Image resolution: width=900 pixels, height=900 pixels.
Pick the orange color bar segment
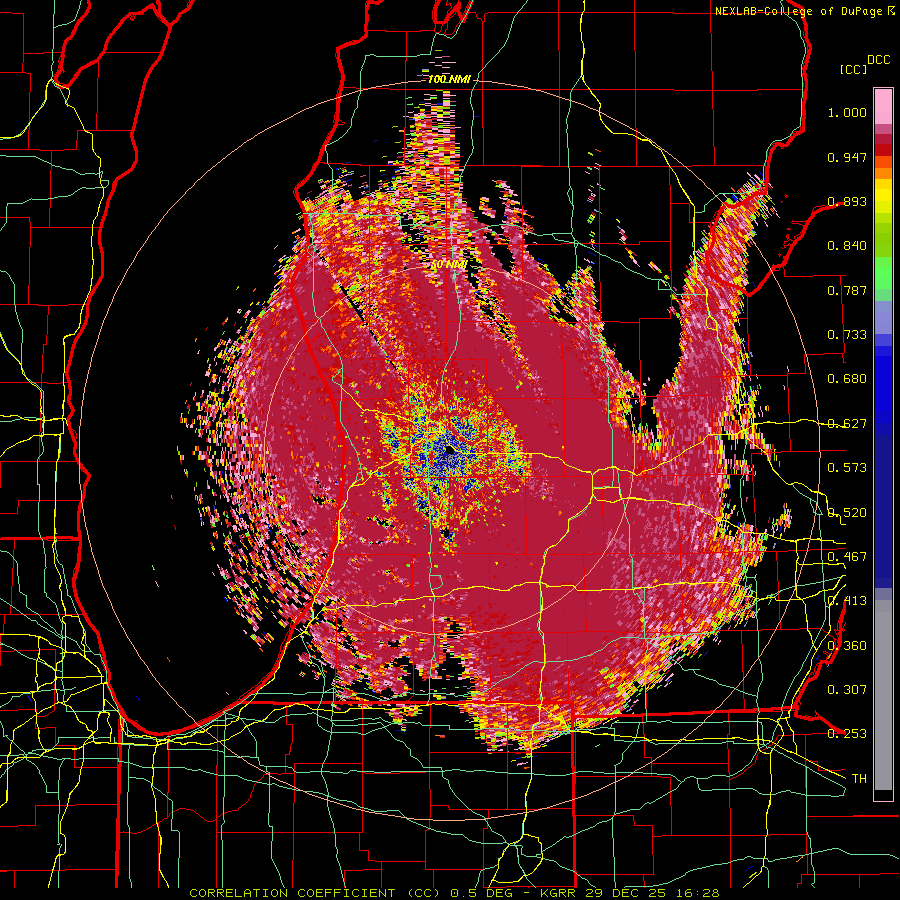tap(883, 174)
